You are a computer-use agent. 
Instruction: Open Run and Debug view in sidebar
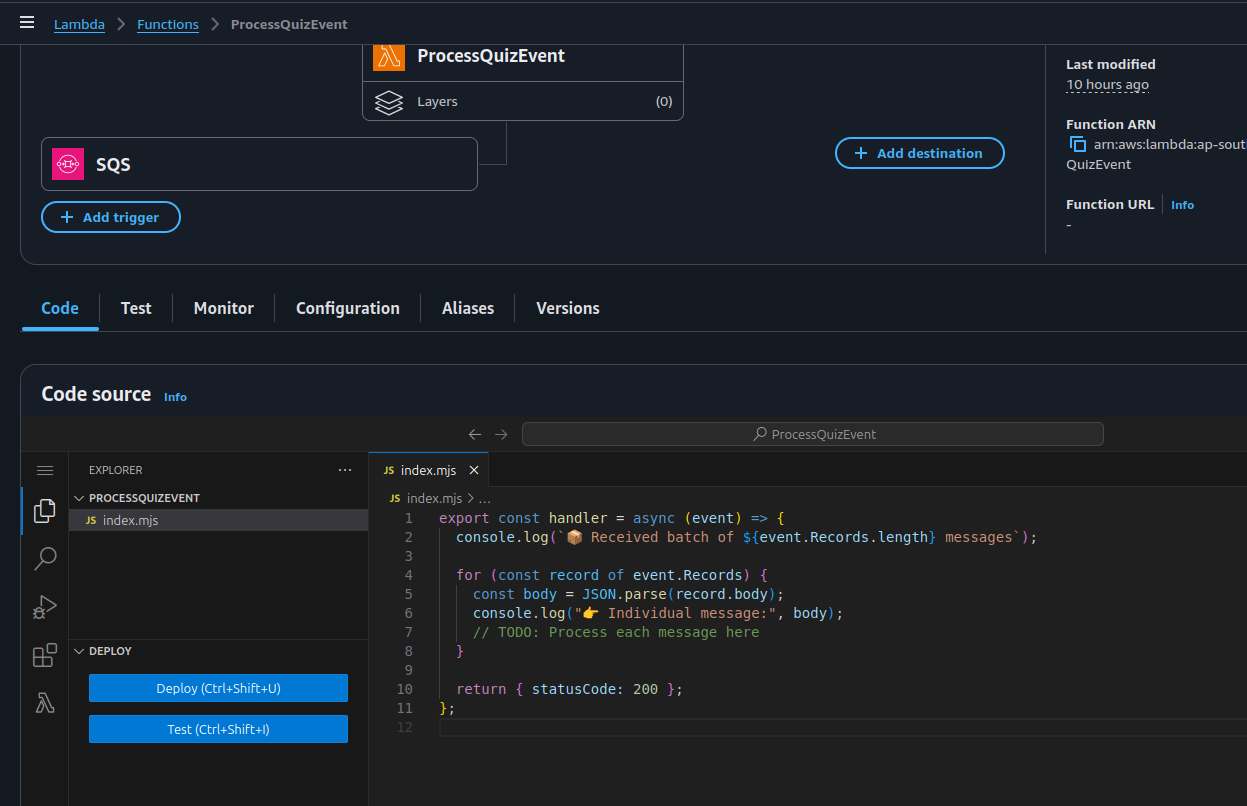44,607
